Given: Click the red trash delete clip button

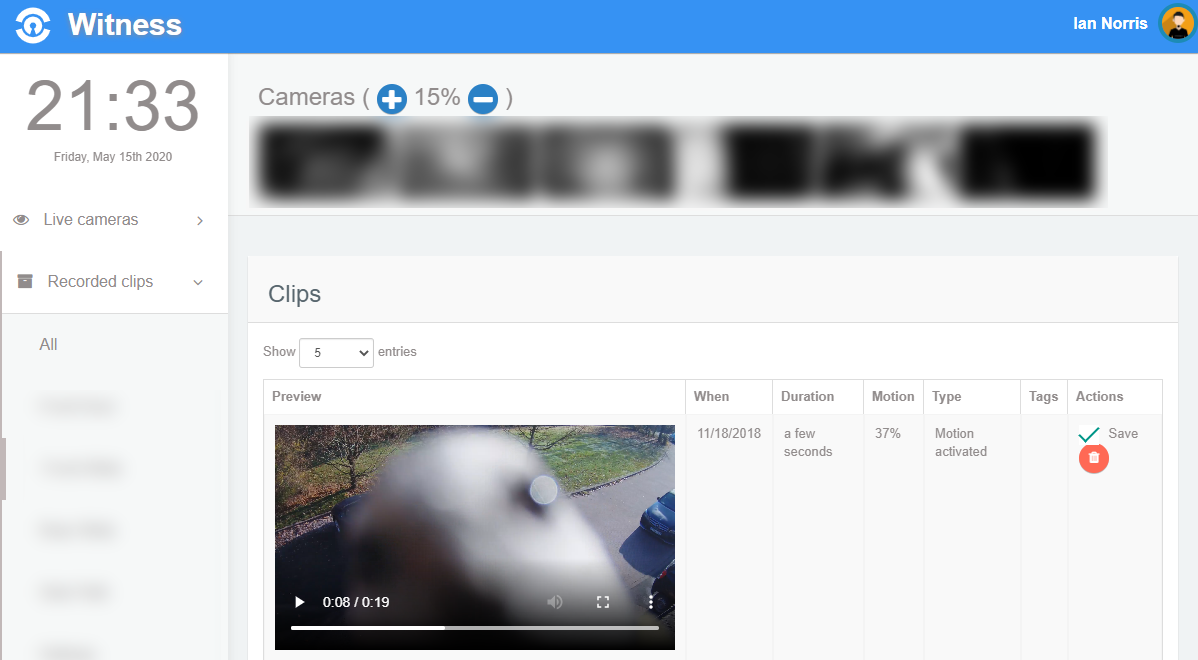Looking at the screenshot, I should click(1093, 458).
